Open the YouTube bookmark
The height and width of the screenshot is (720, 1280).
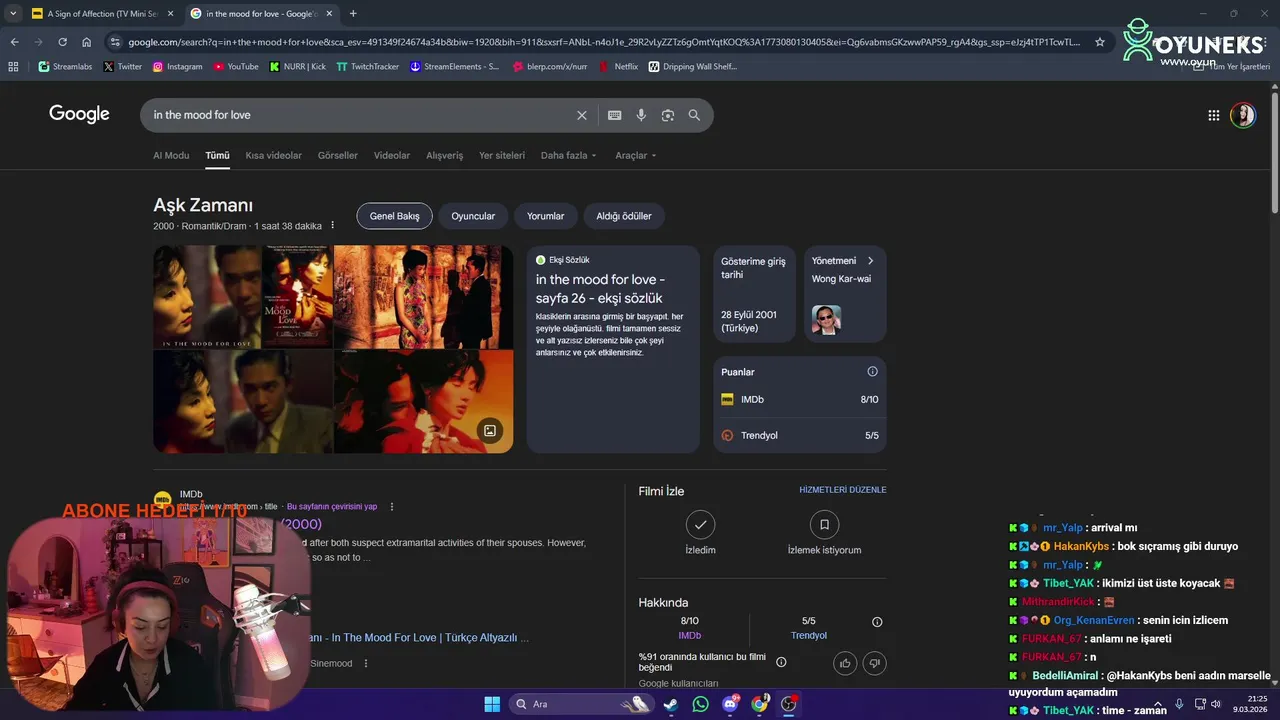pos(236,66)
